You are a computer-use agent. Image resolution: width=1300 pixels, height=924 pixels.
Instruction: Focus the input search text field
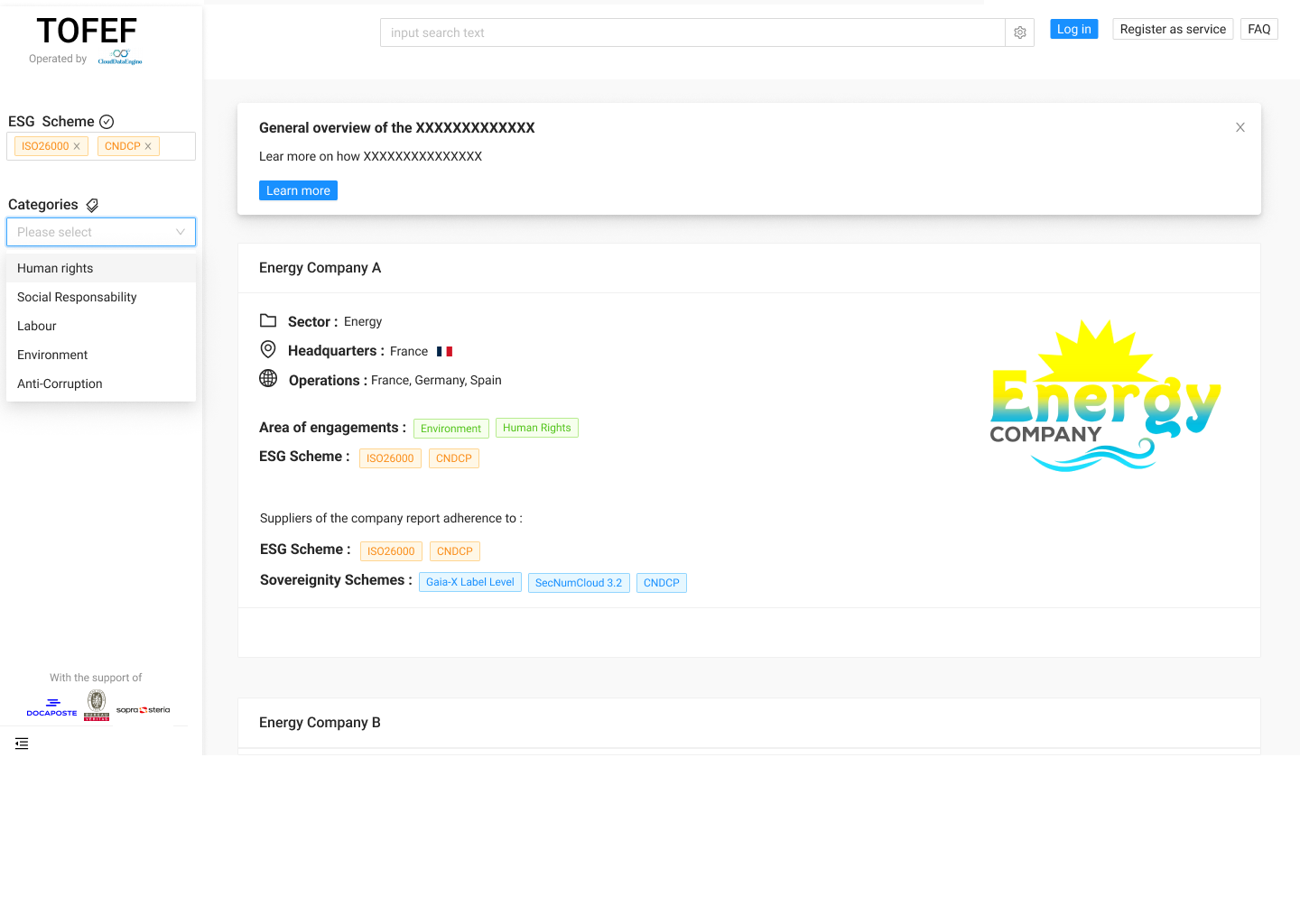(x=692, y=32)
